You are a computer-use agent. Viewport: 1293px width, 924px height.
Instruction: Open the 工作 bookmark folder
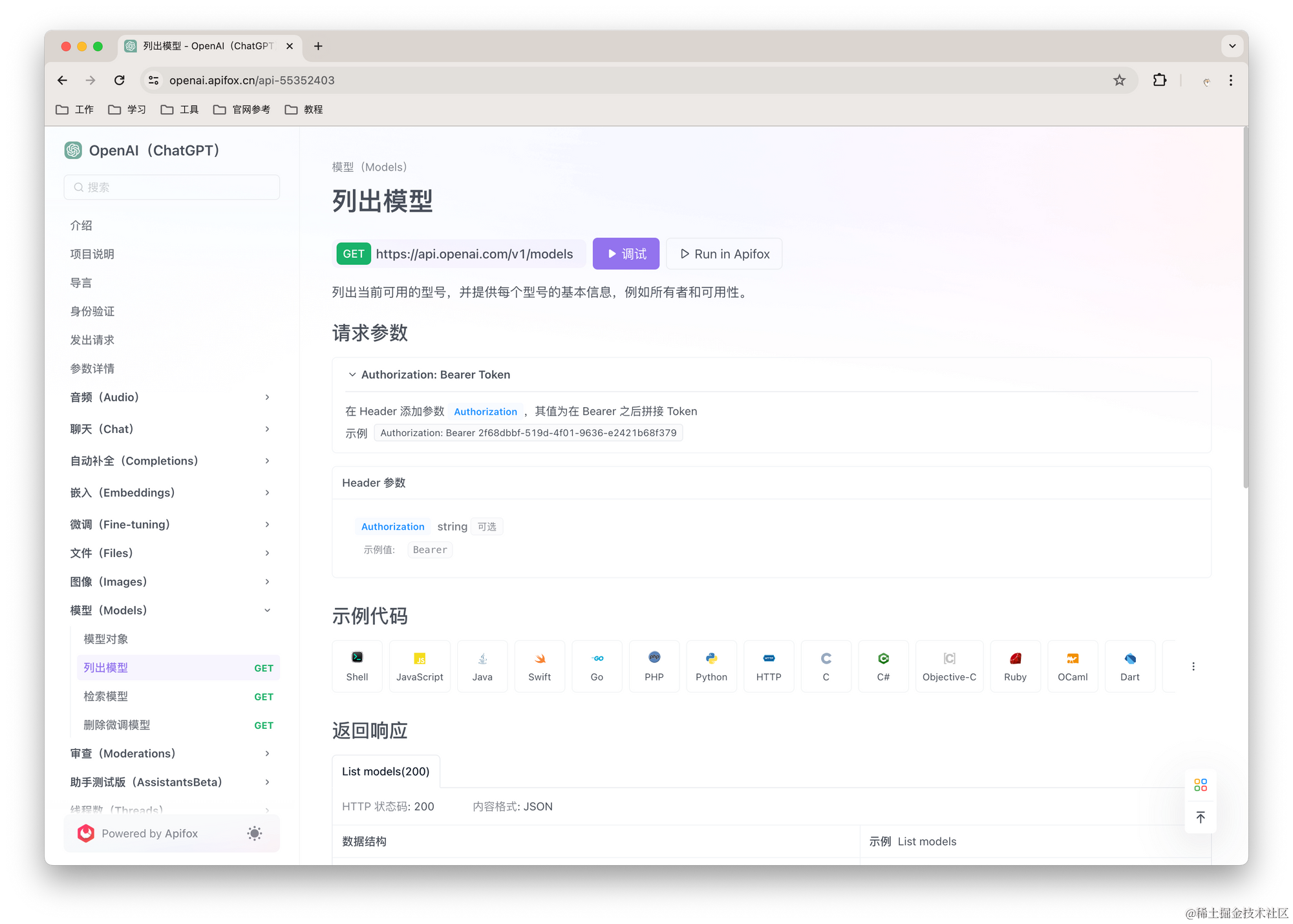pyautogui.click(x=75, y=109)
